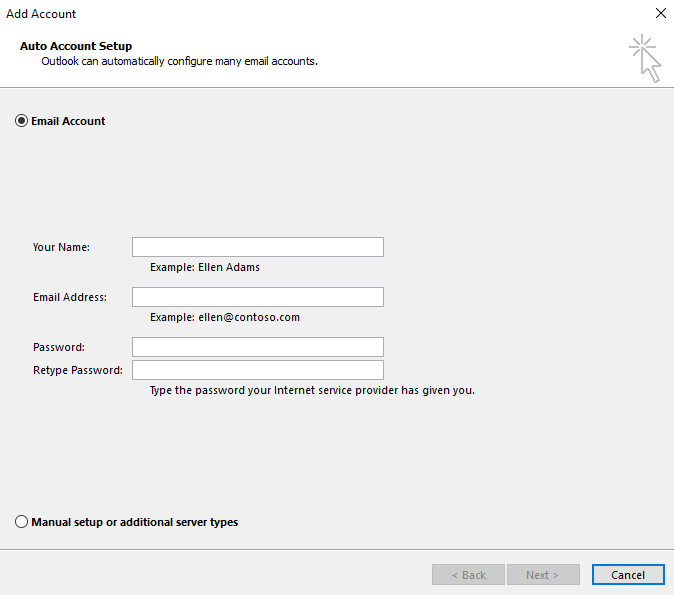Focus the Email Address text field

point(258,297)
